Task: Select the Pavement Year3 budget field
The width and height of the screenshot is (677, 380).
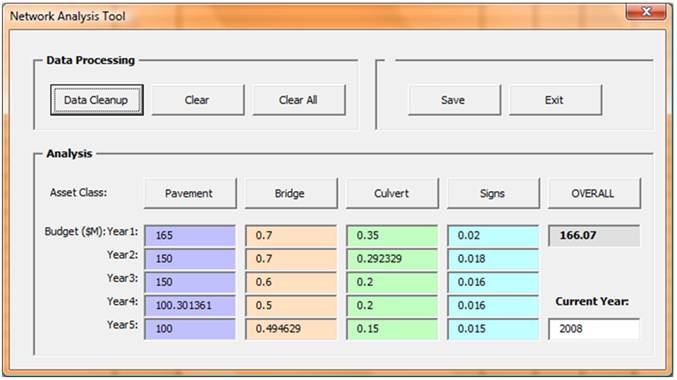Action: click(190, 282)
